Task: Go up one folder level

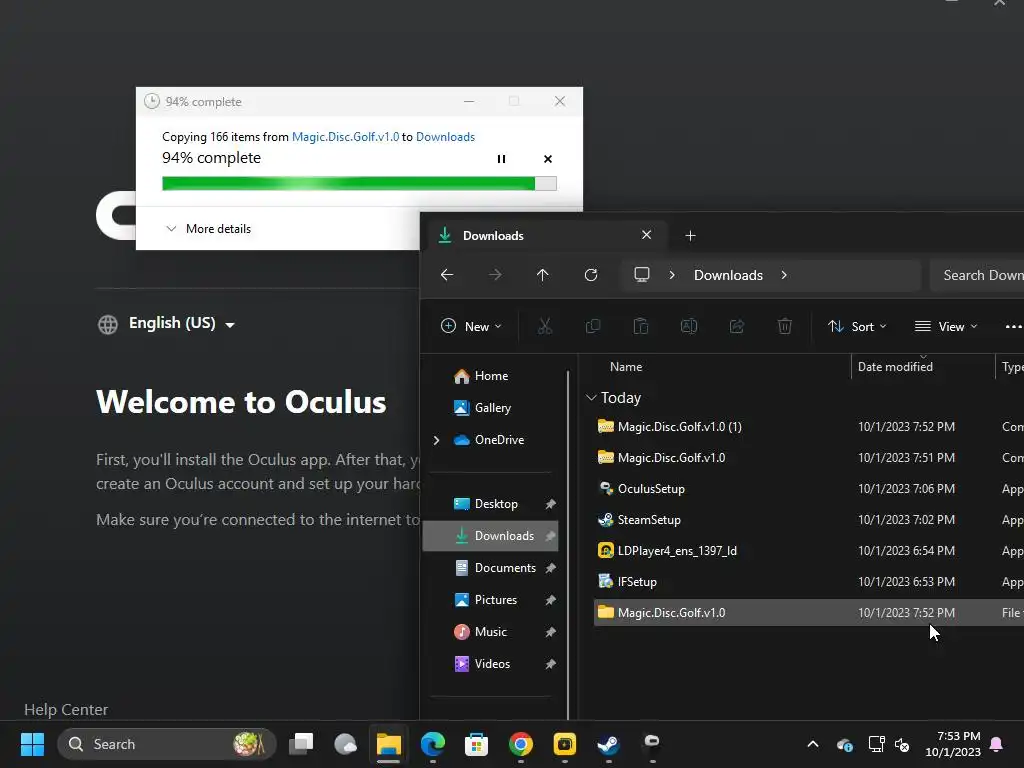Action: tap(543, 275)
